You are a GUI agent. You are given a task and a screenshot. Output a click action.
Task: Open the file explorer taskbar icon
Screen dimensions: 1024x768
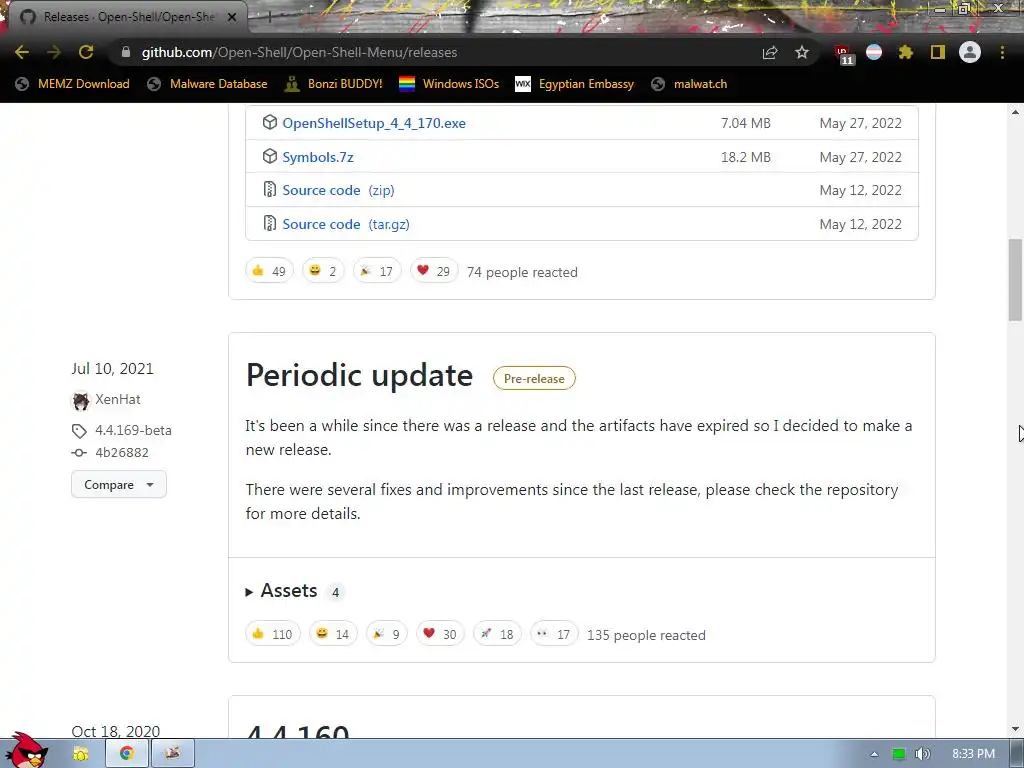[x=81, y=754]
